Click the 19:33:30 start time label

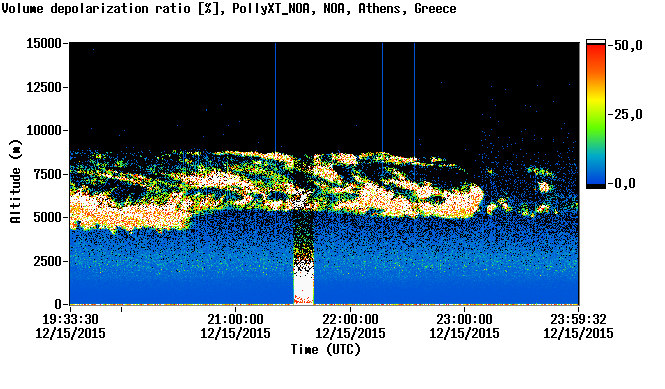pyautogui.click(x=70, y=319)
